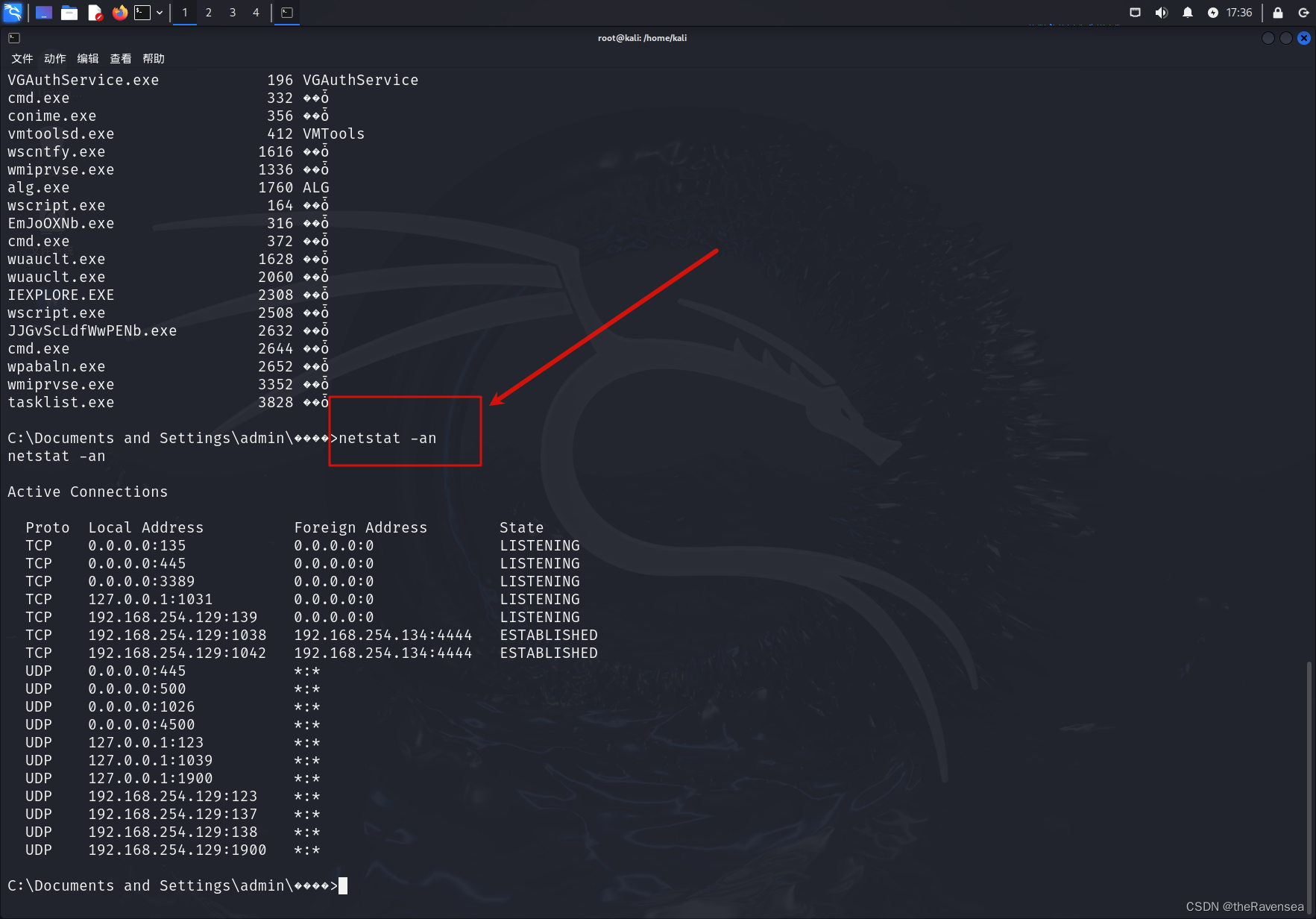The width and height of the screenshot is (1316, 919).
Task: Open the 编辑 (Edit) menu
Action: [87, 59]
